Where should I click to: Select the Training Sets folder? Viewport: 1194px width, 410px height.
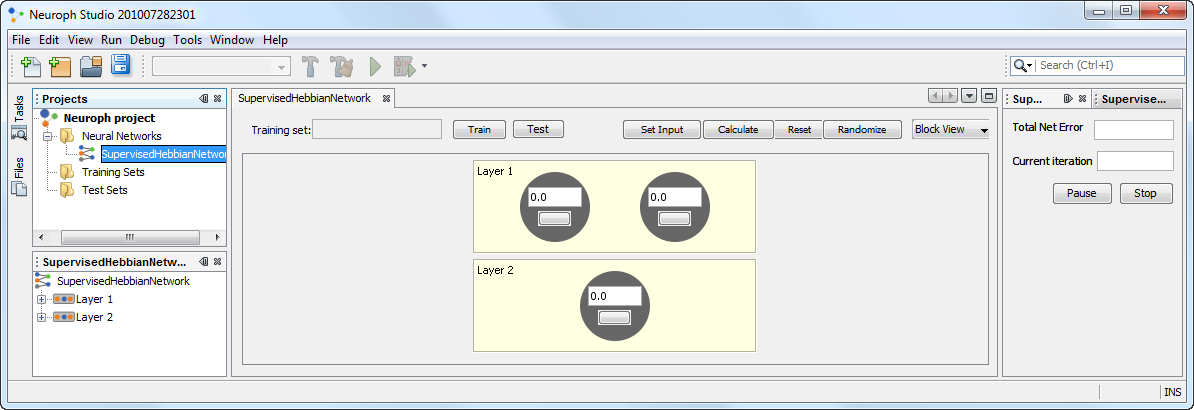point(112,172)
